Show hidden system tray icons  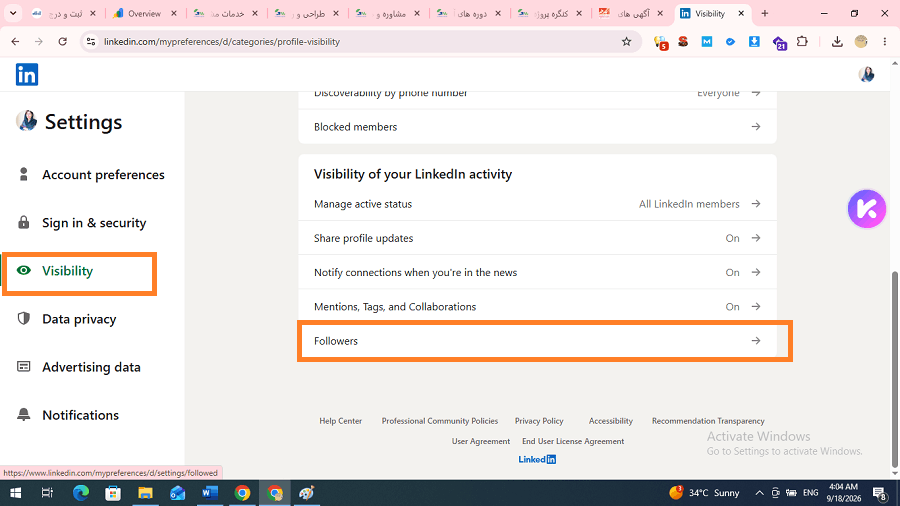tap(759, 493)
